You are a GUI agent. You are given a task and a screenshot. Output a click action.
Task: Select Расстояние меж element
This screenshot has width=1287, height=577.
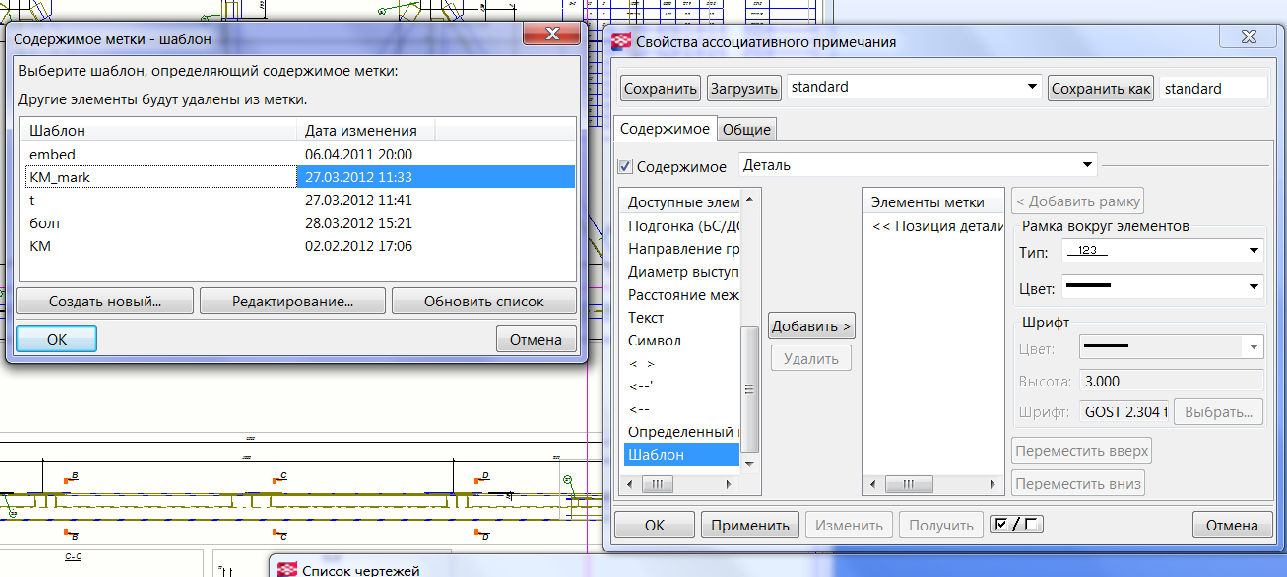coord(680,294)
